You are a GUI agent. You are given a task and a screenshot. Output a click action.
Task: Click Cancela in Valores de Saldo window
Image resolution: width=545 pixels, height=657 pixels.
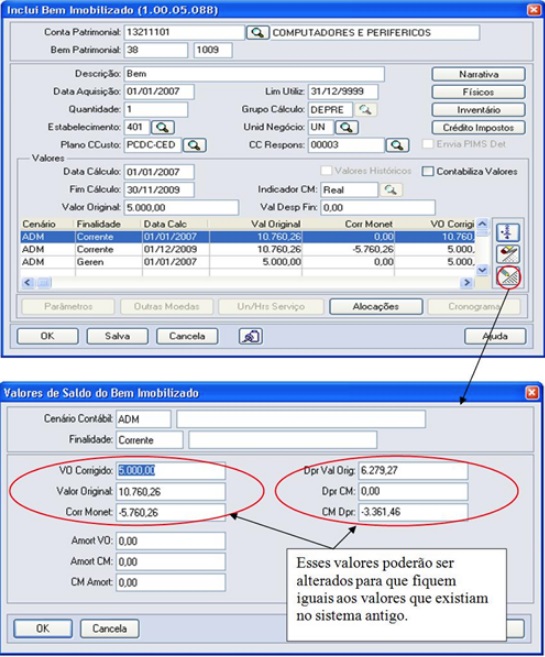(x=109, y=629)
